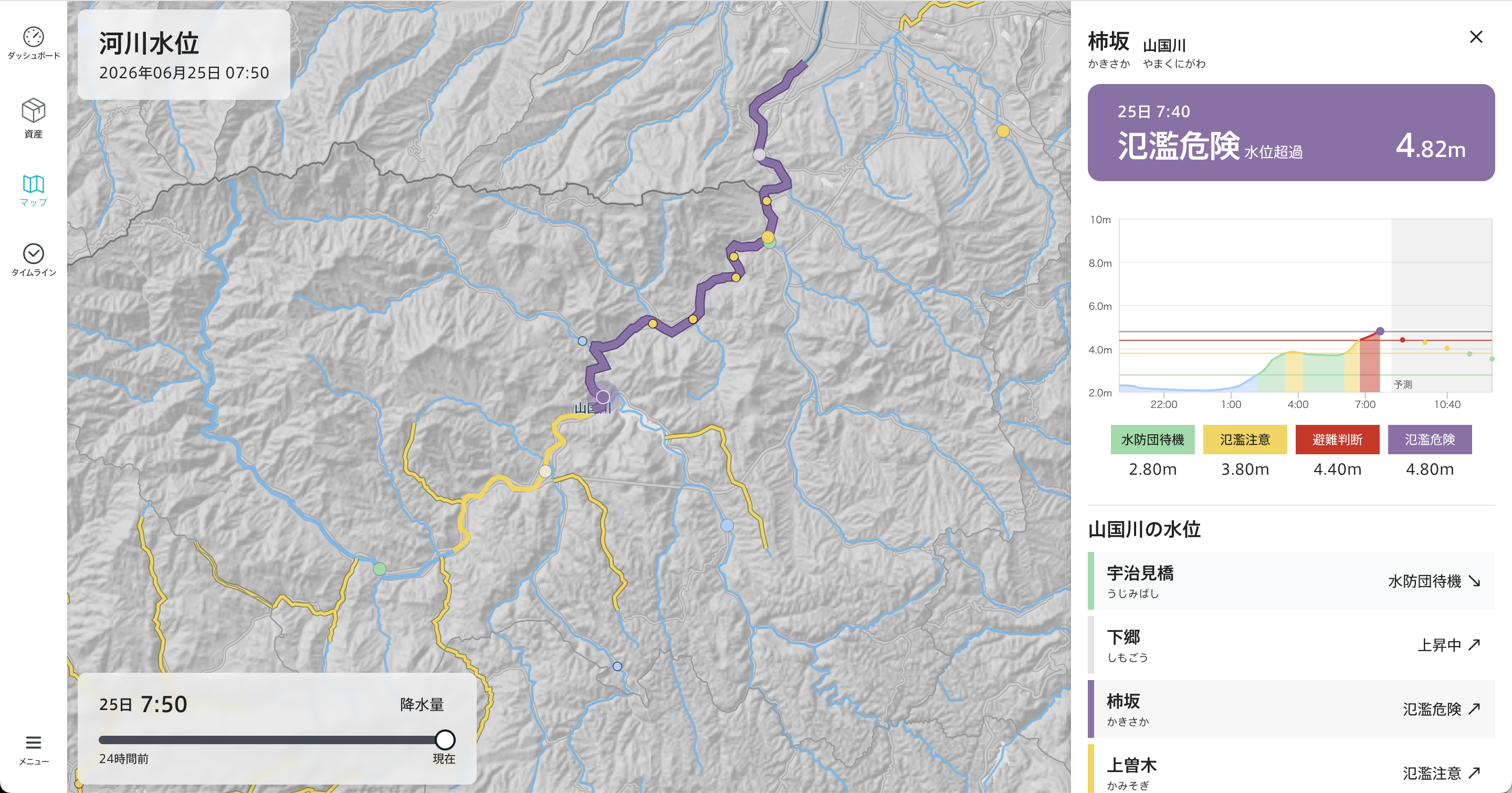Click the green station marker on the map
Screen dimensions: 1512x793
point(380,568)
